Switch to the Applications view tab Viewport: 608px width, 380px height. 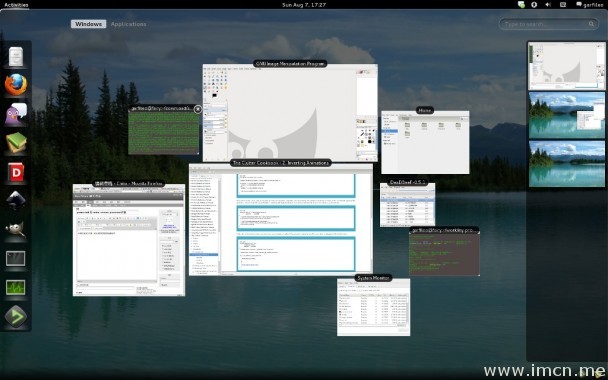click(128, 24)
